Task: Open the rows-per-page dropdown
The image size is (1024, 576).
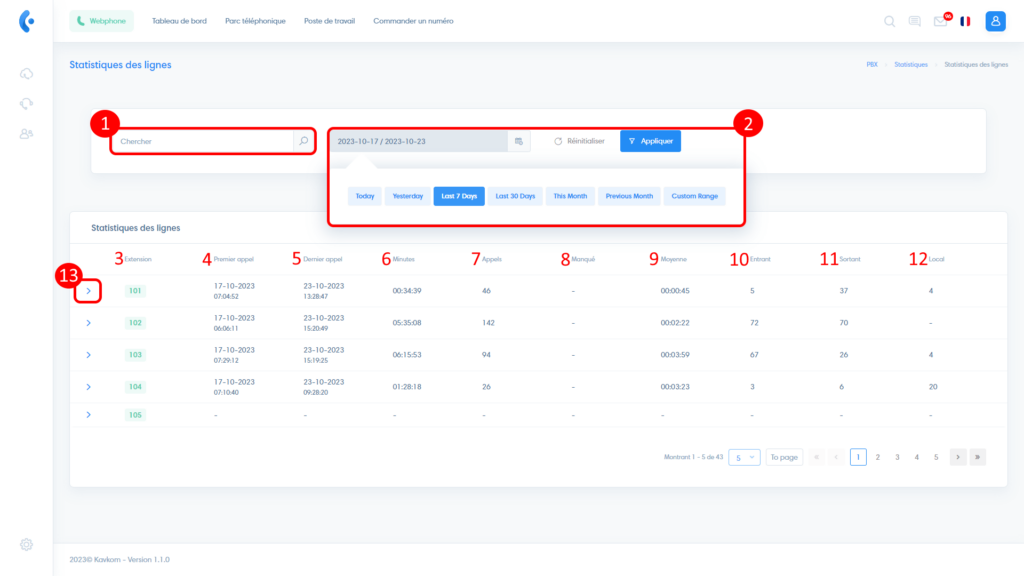Action: pos(745,457)
